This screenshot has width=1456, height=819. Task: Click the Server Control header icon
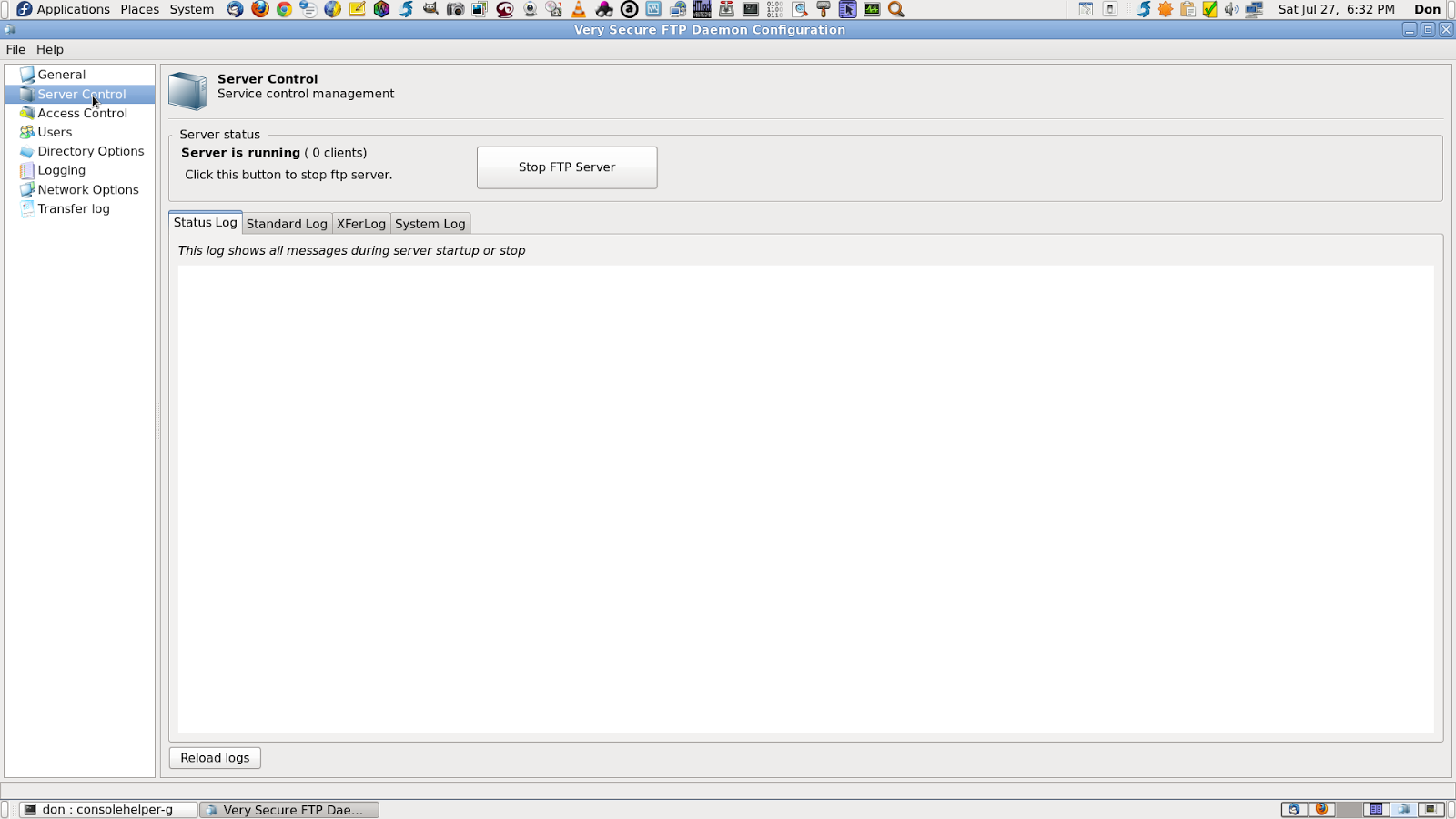[x=187, y=90]
